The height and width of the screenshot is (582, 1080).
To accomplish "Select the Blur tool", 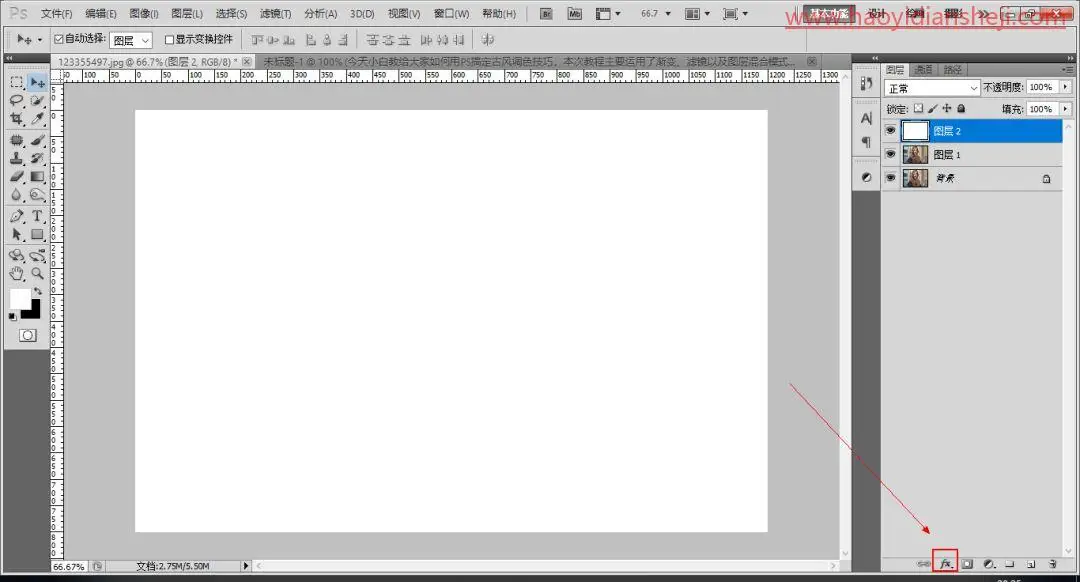I will (17, 195).
